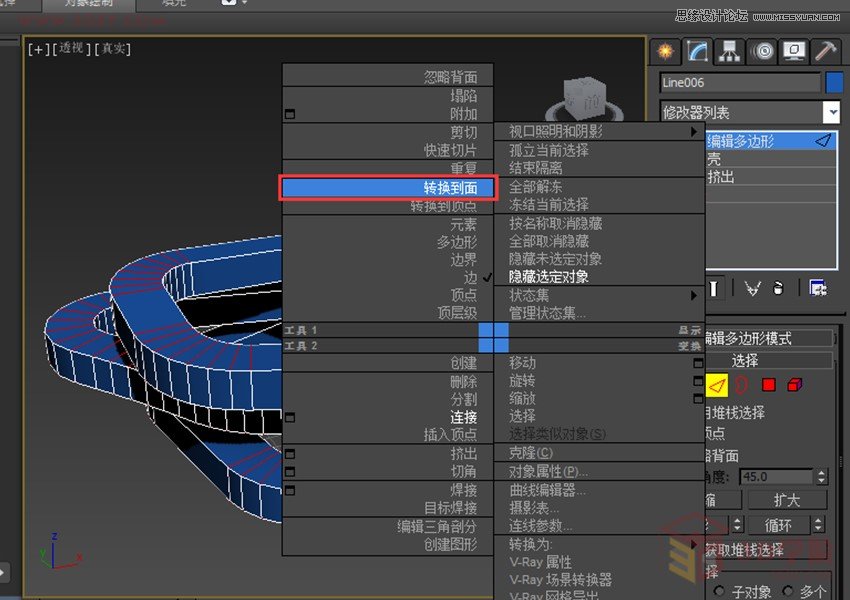This screenshot has width=850, height=600.
Task: Open settings box beside 焊接
Action: pos(290,491)
